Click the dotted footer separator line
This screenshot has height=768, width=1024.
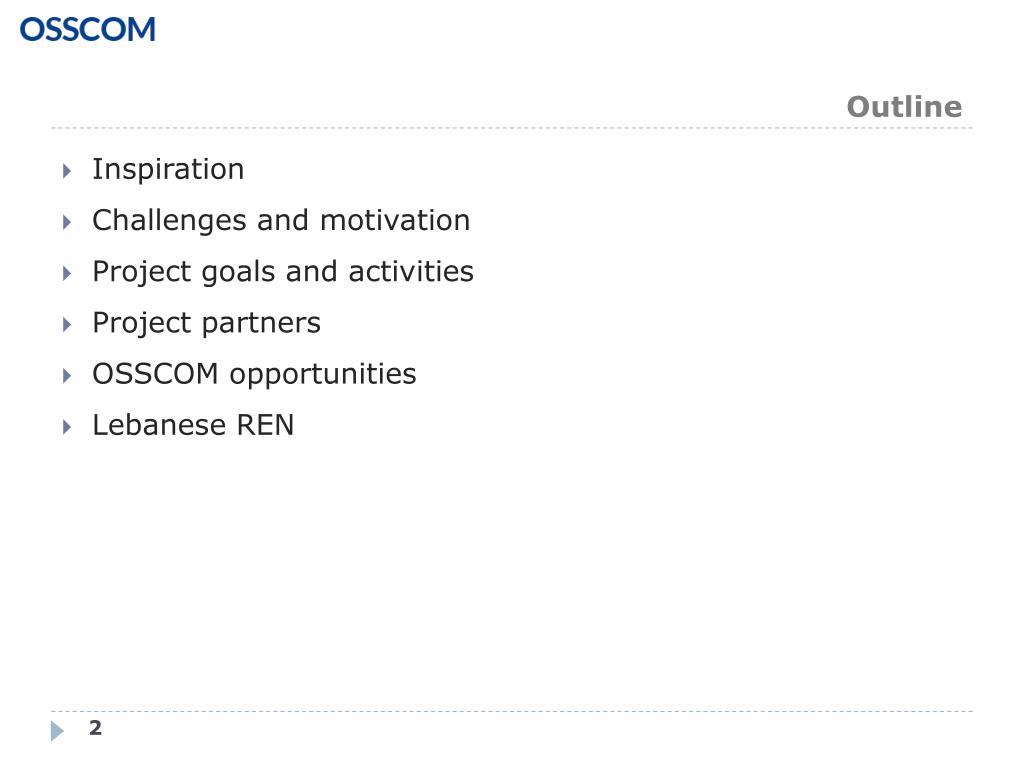[x=512, y=711]
